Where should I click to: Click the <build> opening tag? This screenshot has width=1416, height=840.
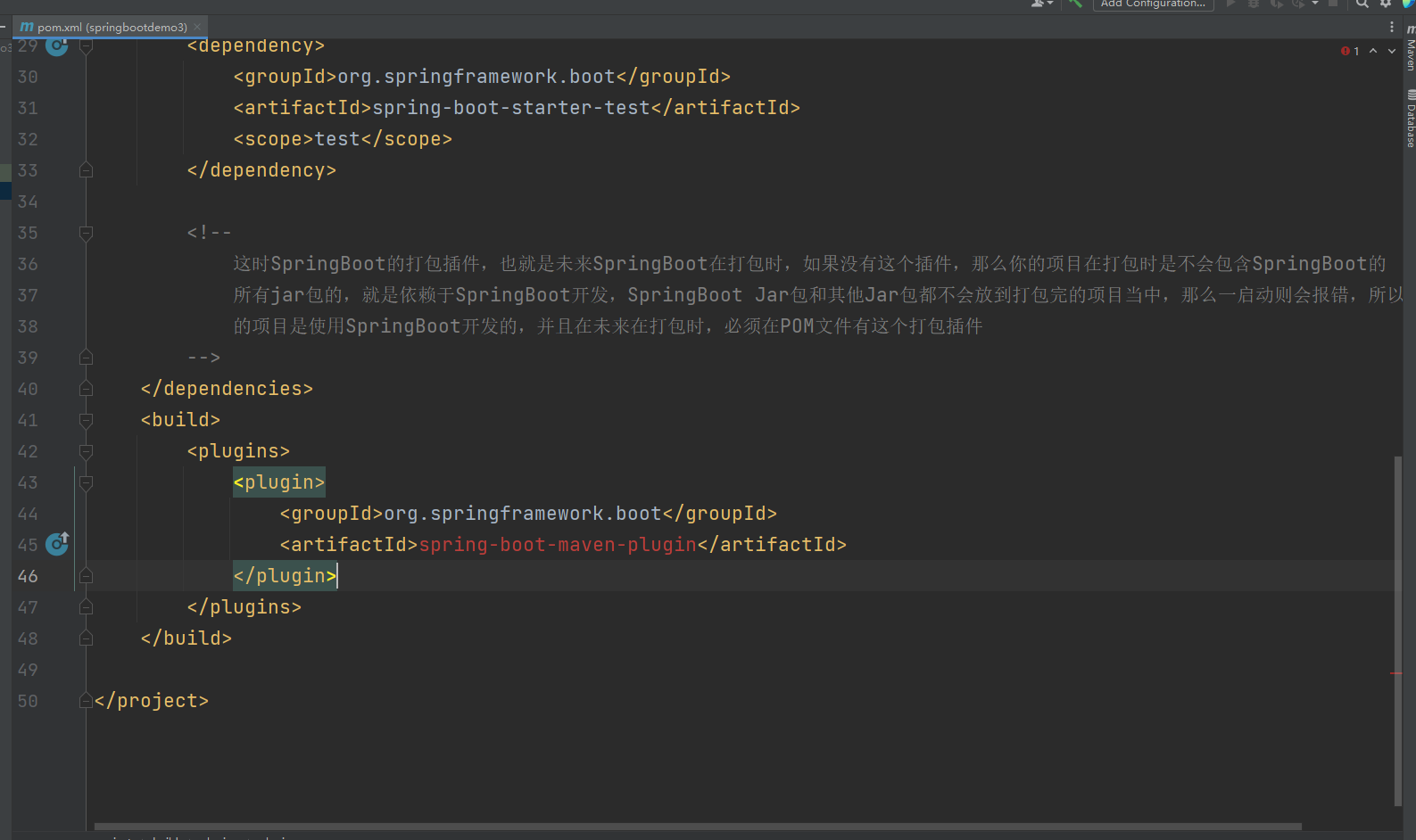click(180, 420)
